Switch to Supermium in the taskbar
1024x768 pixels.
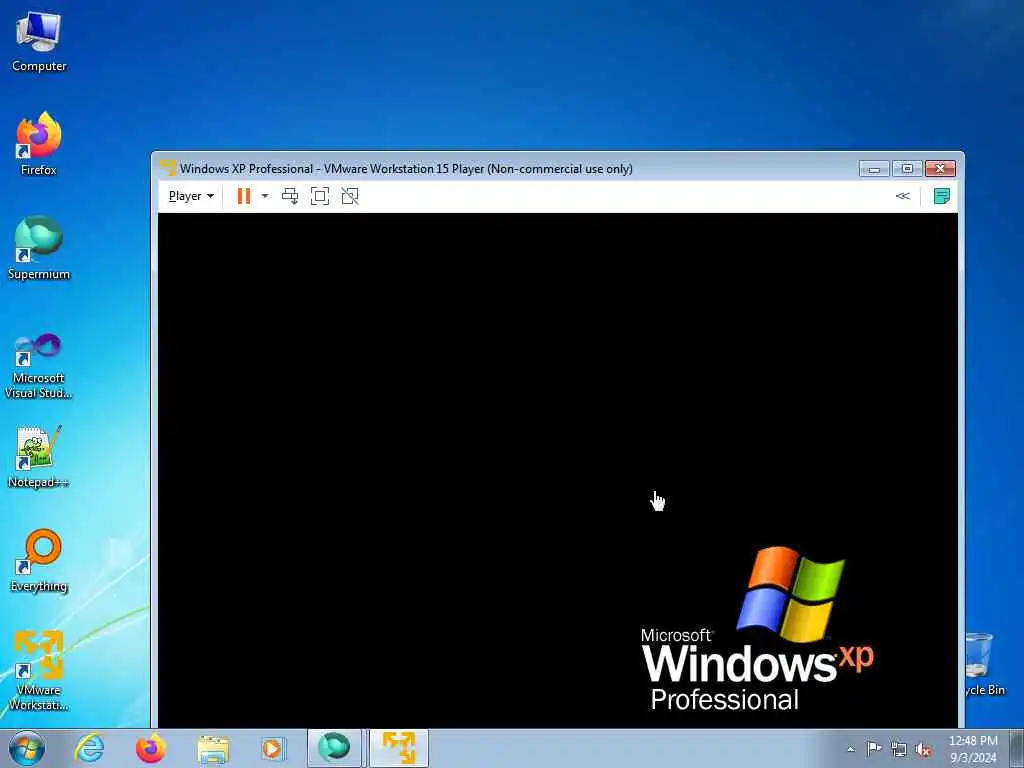pyautogui.click(x=334, y=748)
